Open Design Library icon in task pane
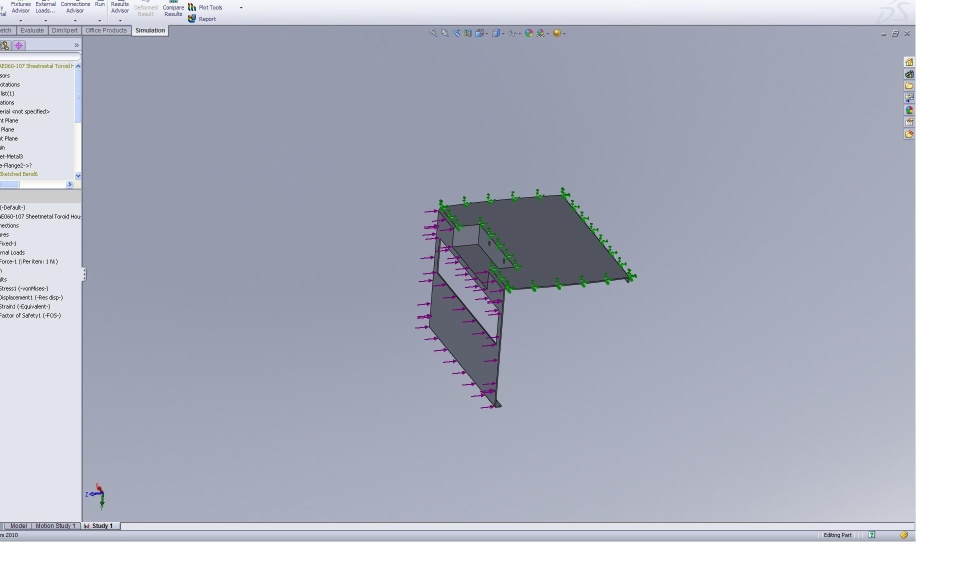The width and height of the screenshot is (960, 583). pos(909,74)
